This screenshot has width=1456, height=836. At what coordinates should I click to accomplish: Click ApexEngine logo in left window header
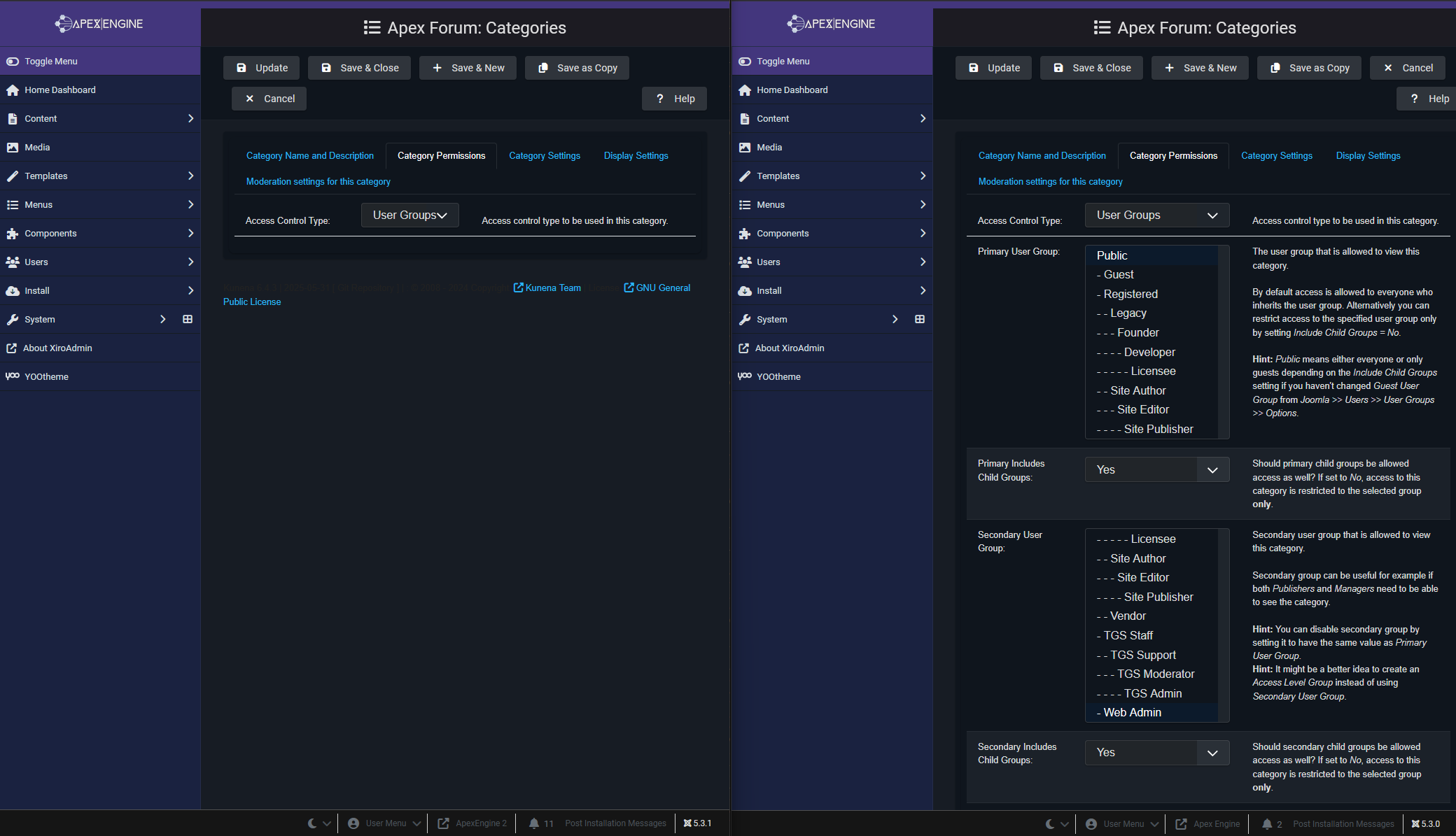tap(99, 24)
